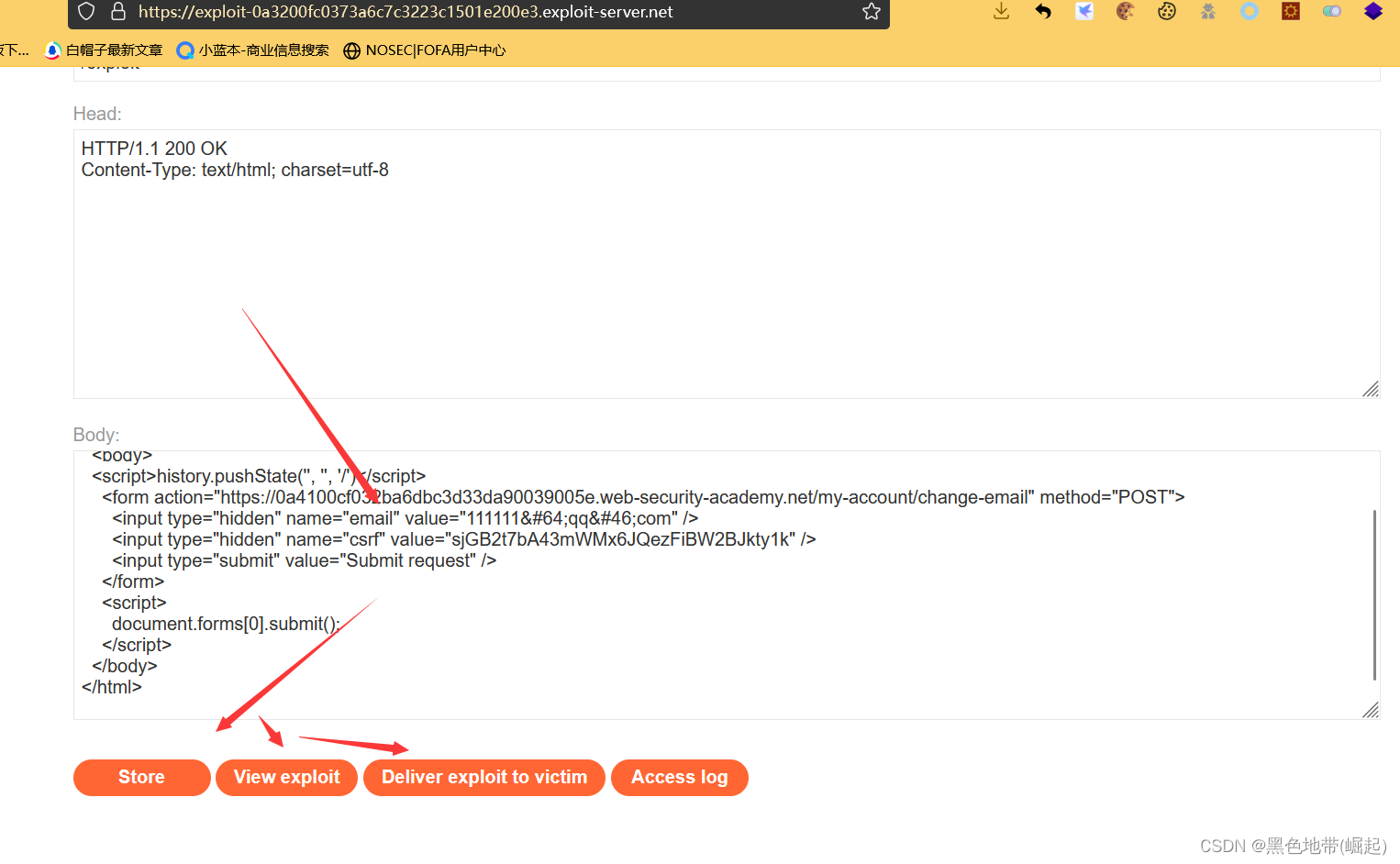Click the closing "</html>" line
1400x864 pixels.
(x=112, y=687)
